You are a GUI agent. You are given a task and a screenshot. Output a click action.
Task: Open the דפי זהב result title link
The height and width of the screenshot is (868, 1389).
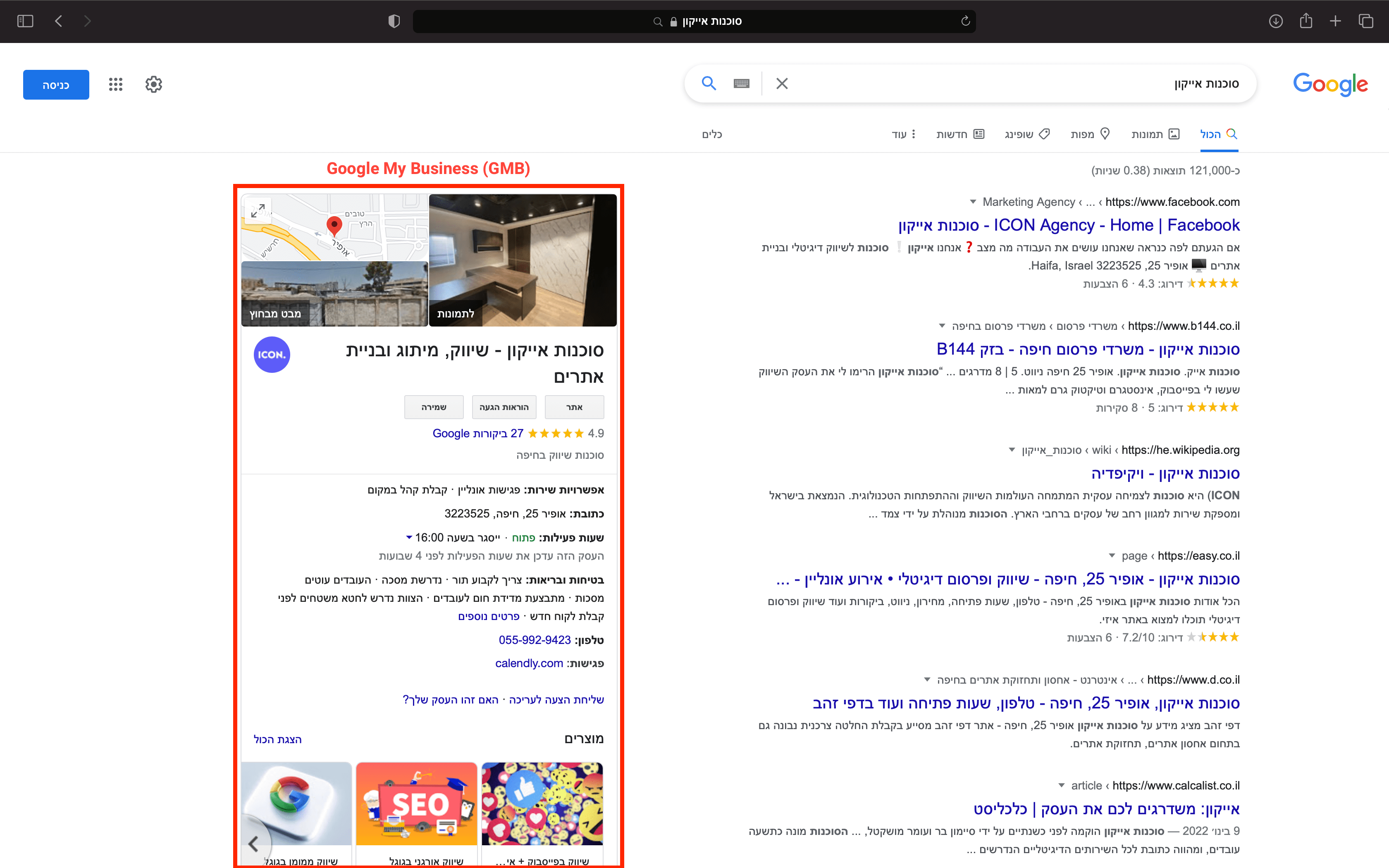click(x=1026, y=703)
